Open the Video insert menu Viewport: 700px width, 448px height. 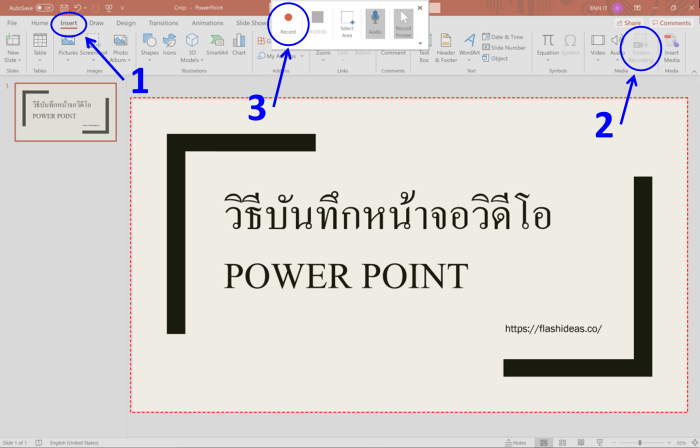point(598,48)
